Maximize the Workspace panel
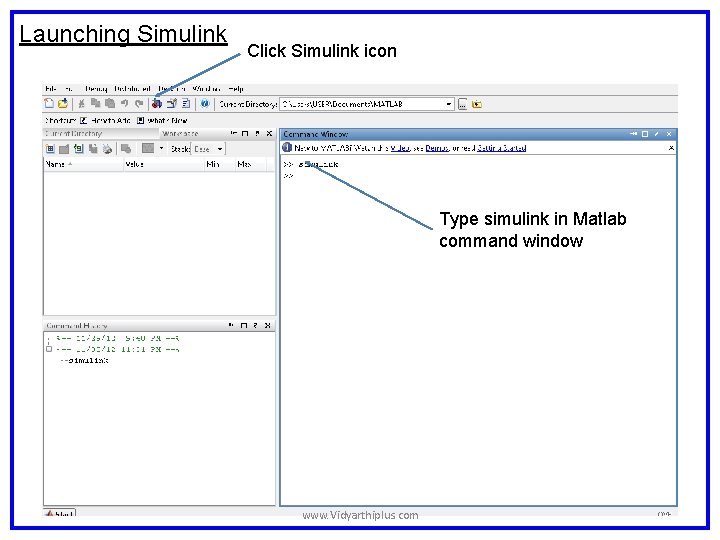 pyautogui.click(x=245, y=134)
